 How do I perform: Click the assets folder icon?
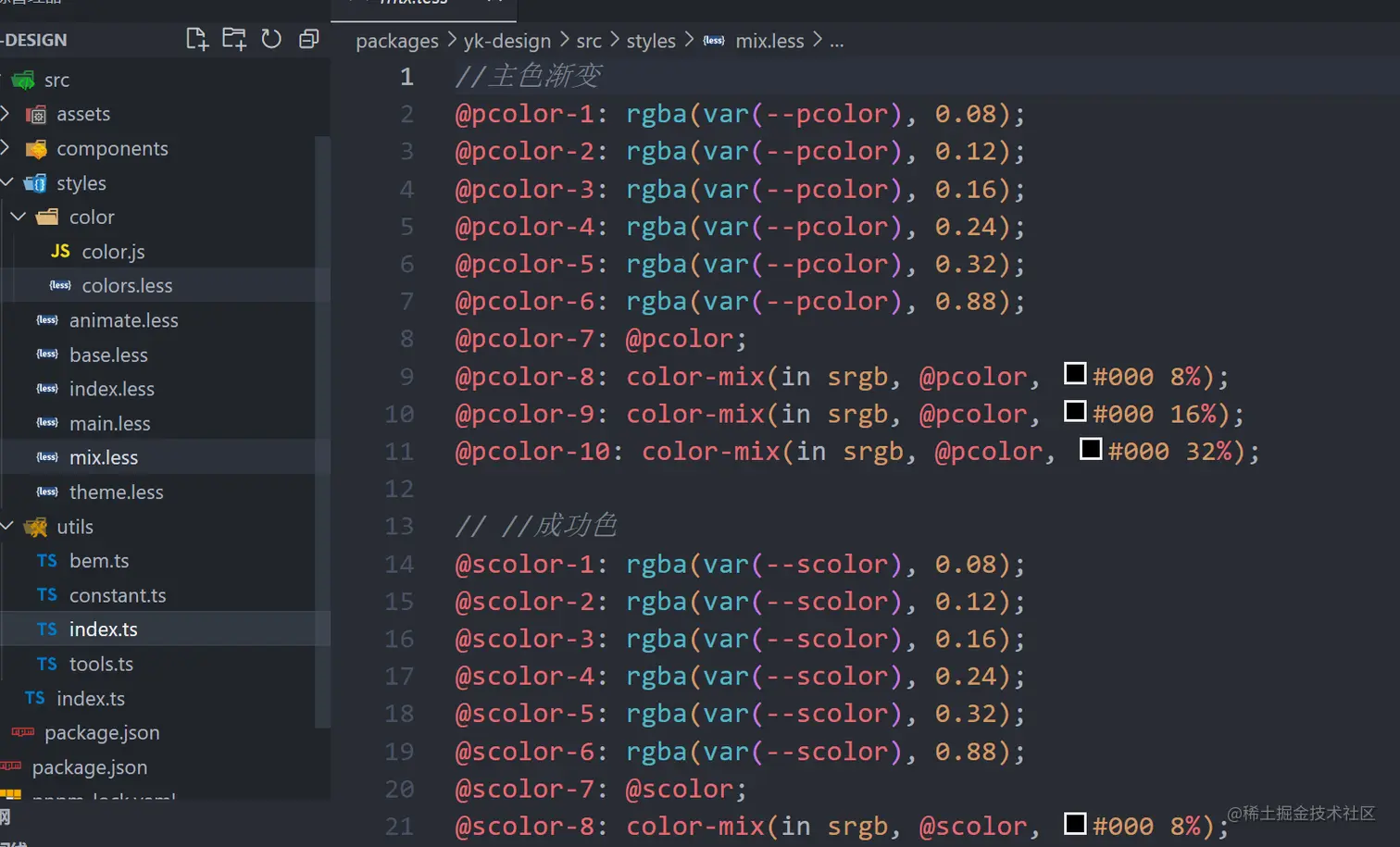click(36, 115)
